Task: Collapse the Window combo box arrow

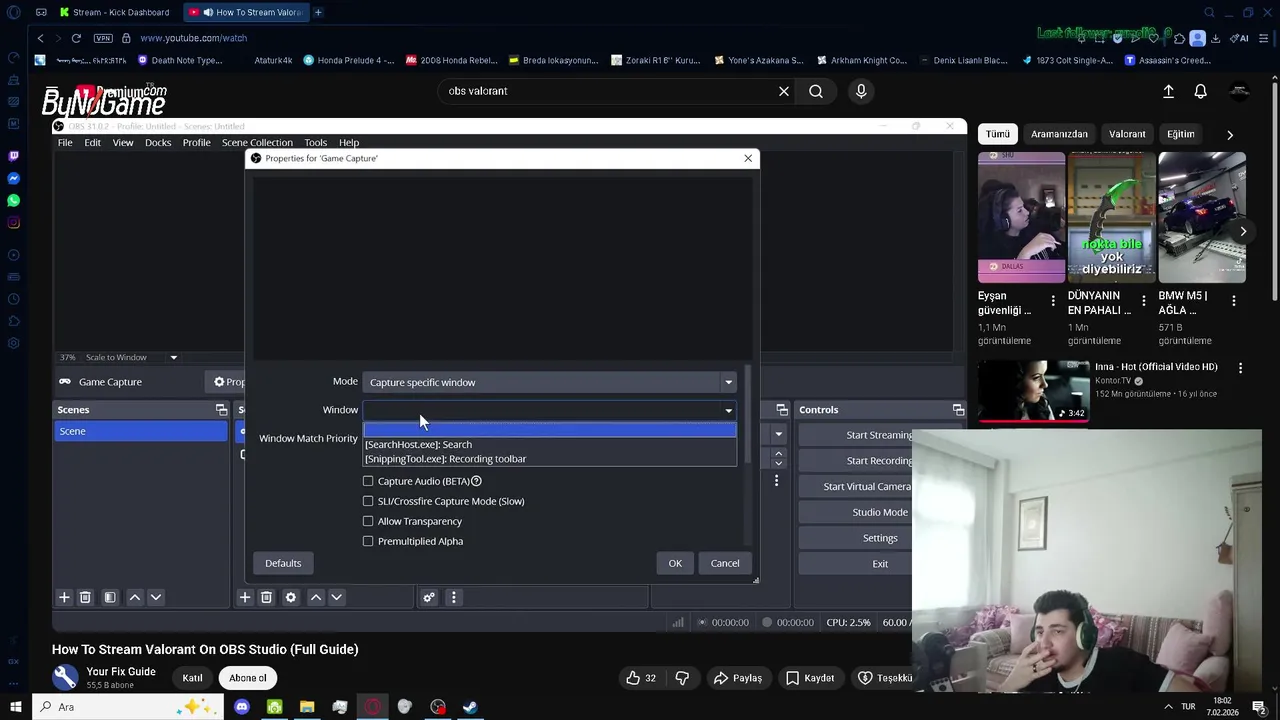Action: tap(728, 410)
